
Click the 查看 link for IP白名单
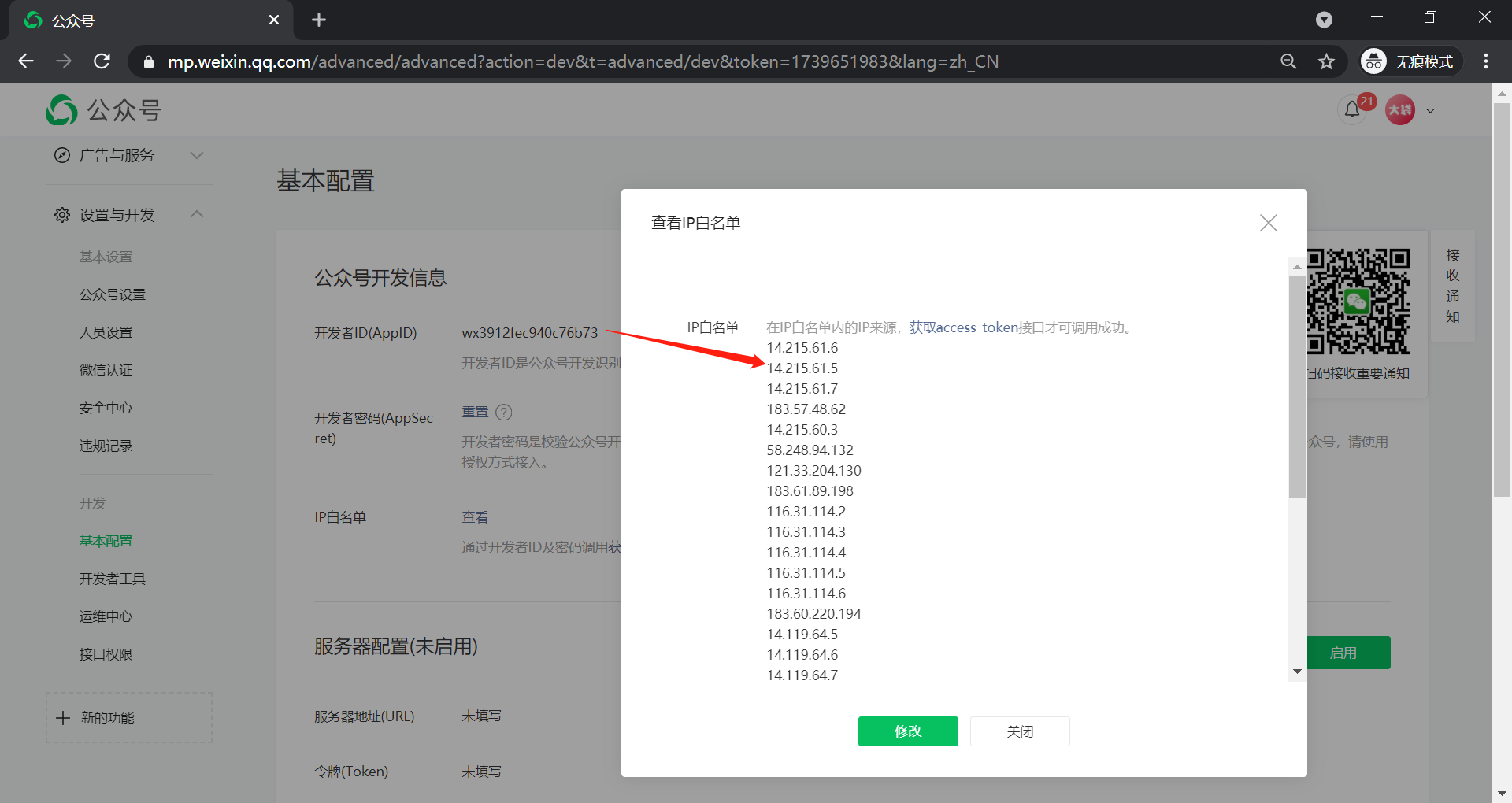pyautogui.click(x=475, y=517)
